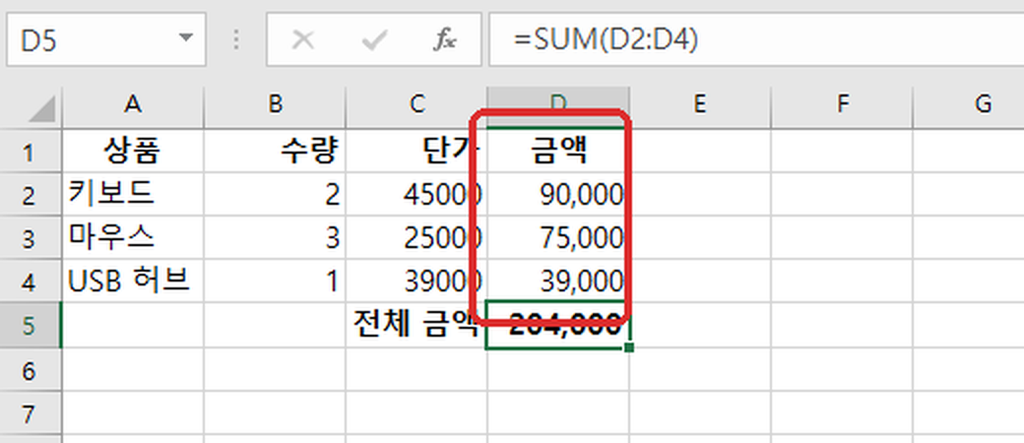Image resolution: width=1024 pixels, height=443 pixels.
Task: Click the formula bar with =SUM(D2:D4)
Action: 756,39
